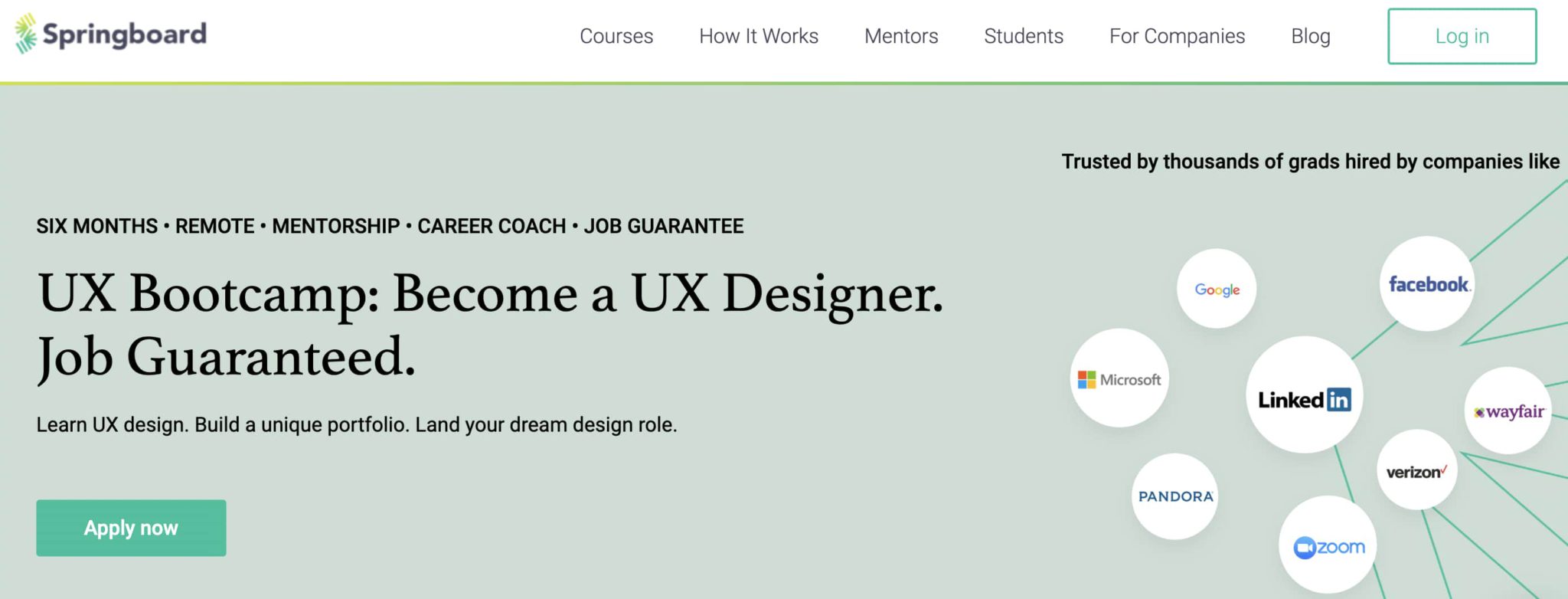Open the For Companies page
Viewport: 1568px width, 599px height.
click(x=1178, y=36)
